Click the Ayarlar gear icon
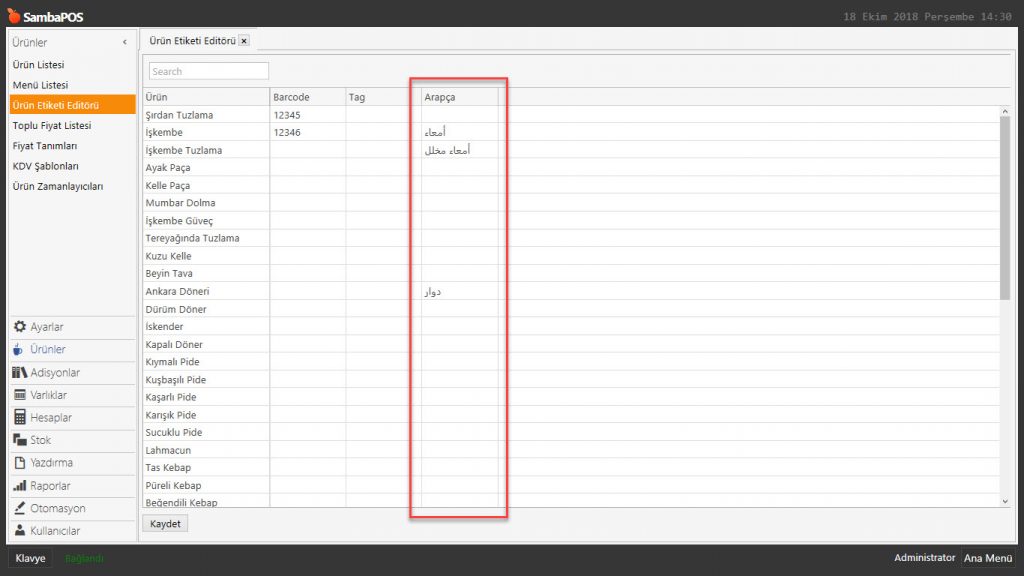 (x=20, y=327)
